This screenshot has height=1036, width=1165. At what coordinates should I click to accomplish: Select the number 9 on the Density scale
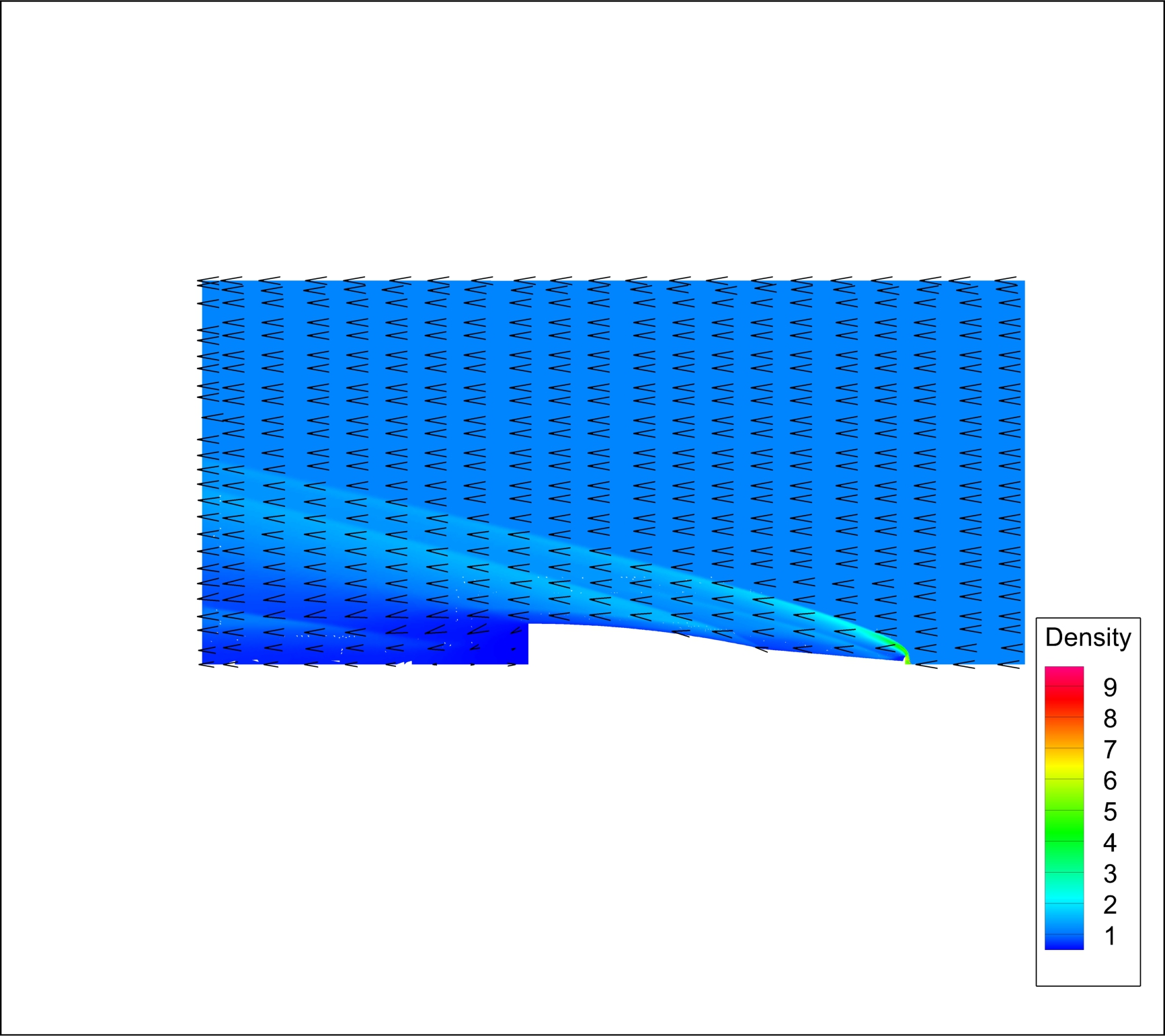click(x=1109, y=689)
